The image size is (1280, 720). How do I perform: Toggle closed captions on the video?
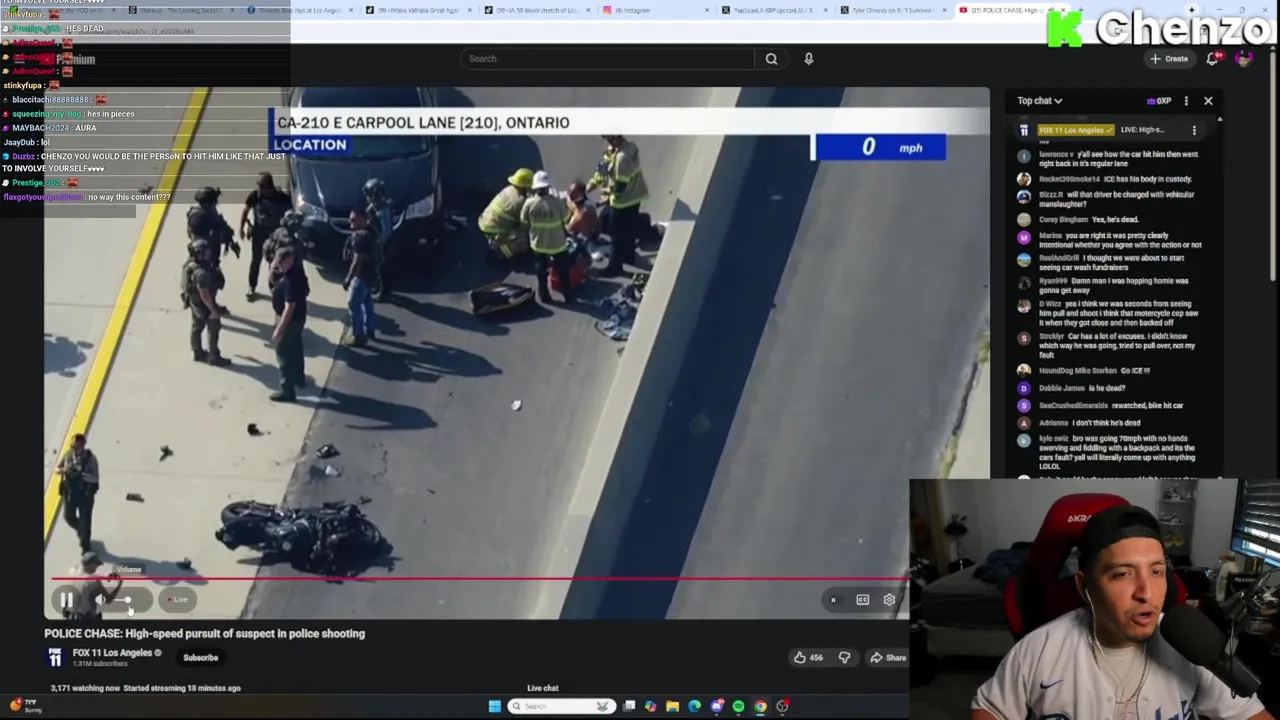[x=862, y=600]
